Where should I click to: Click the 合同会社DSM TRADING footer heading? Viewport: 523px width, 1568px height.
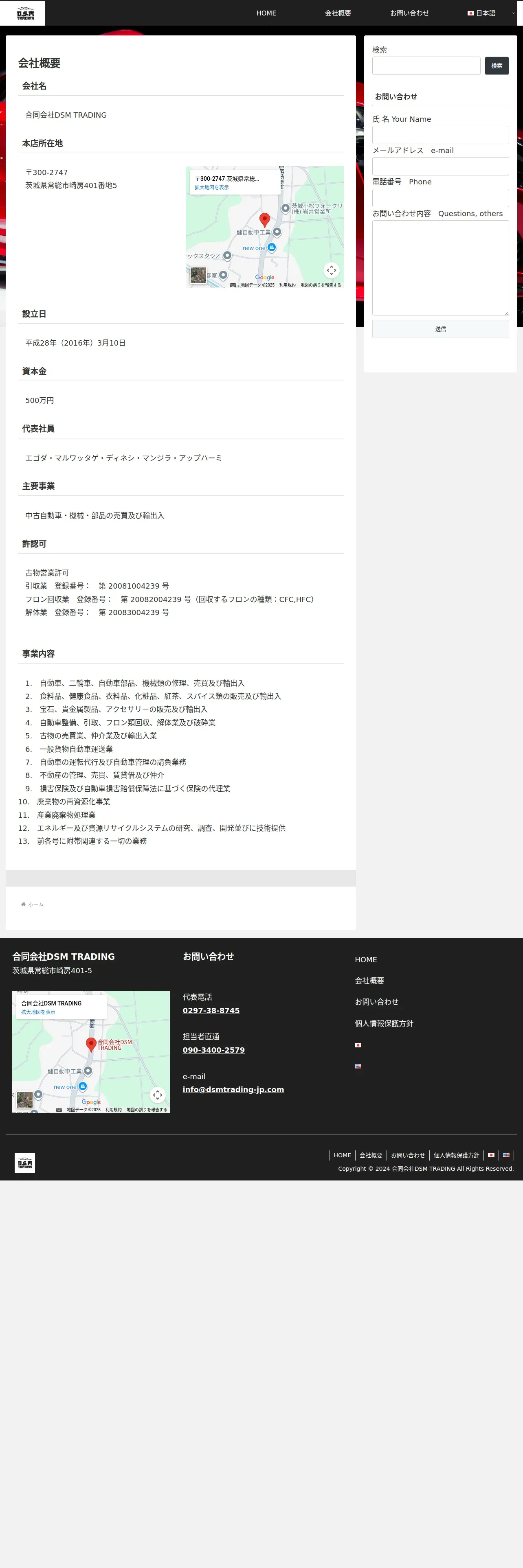tap(63, 957)
